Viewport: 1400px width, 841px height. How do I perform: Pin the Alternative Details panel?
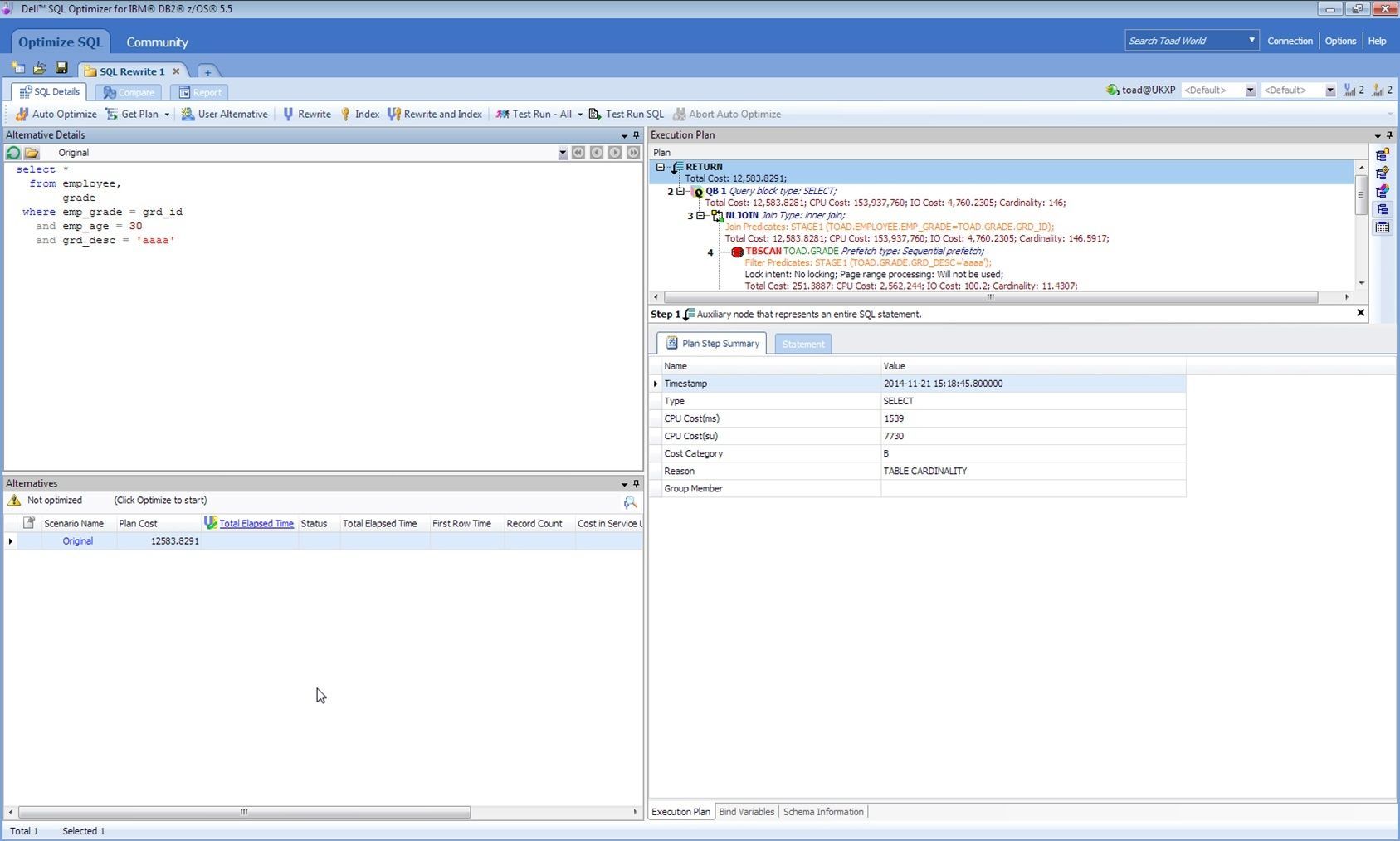tap(637, 135)
